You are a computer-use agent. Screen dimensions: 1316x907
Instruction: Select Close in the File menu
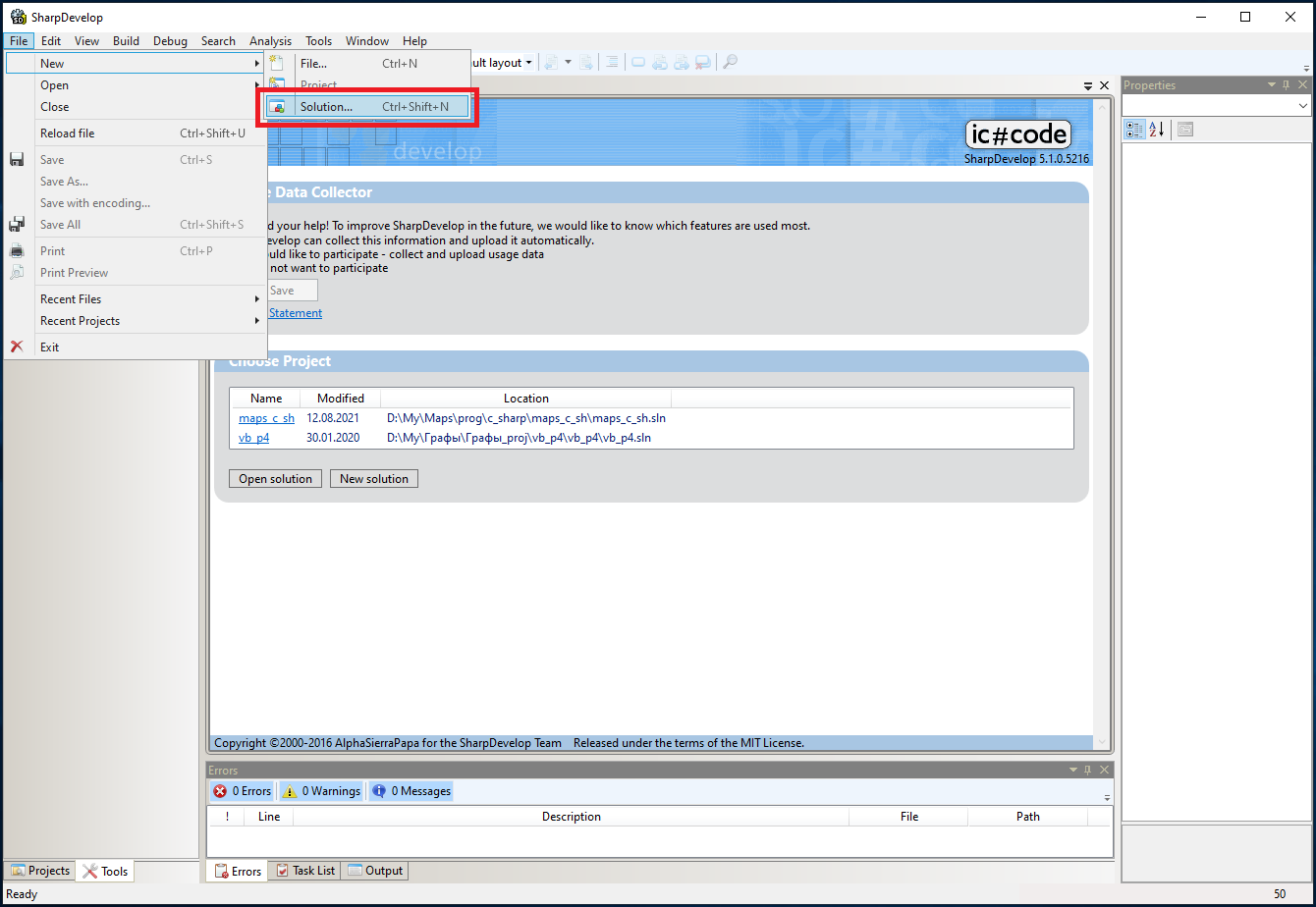click(x=136, y=107)
